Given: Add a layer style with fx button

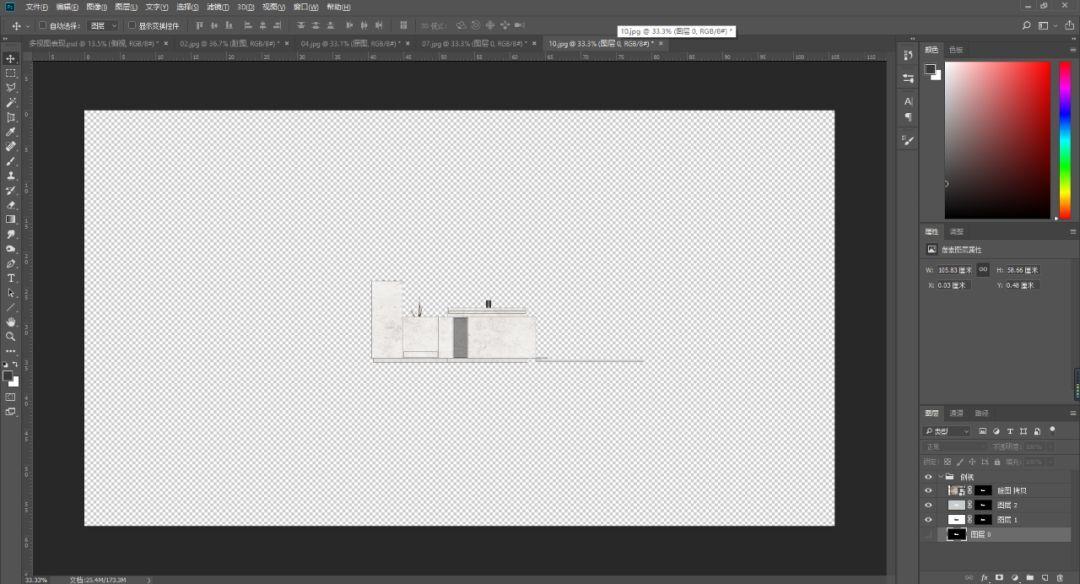Looking at the screenshot, I should click(x=984, y=578).
